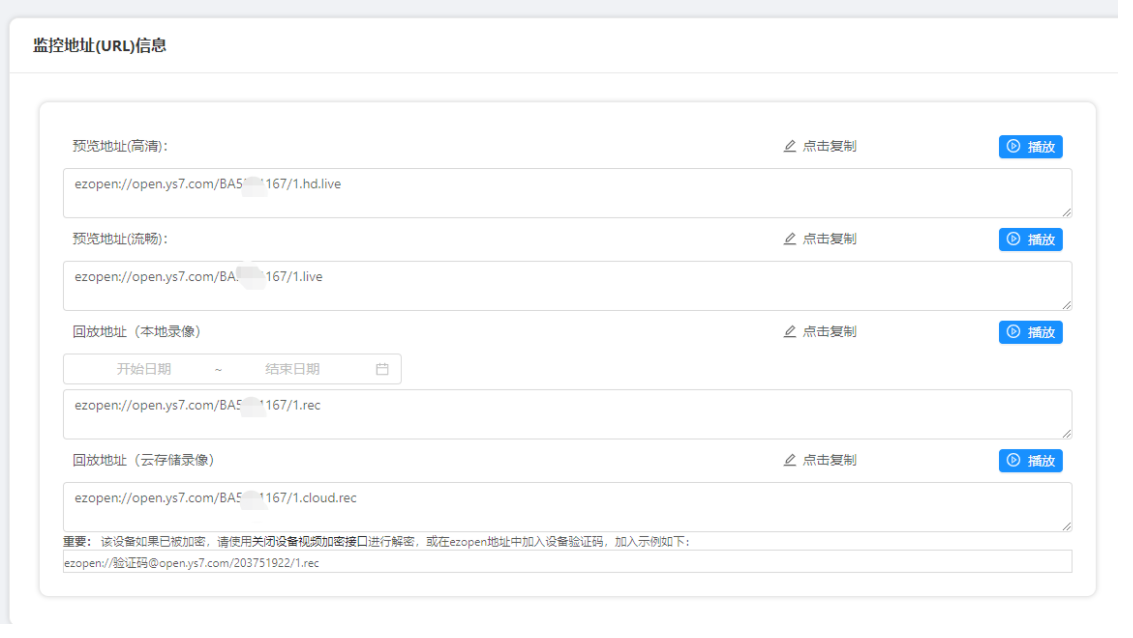Image resolution: width=1133 pixels, height=638 pixels.
Task: Open the 开始日期 start date picker
Action: (144, 369)
